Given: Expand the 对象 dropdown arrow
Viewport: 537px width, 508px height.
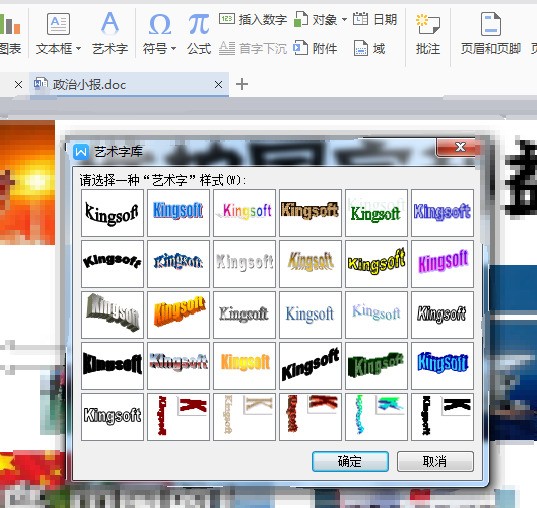Looking at the screenshot, I should (344, 20).
